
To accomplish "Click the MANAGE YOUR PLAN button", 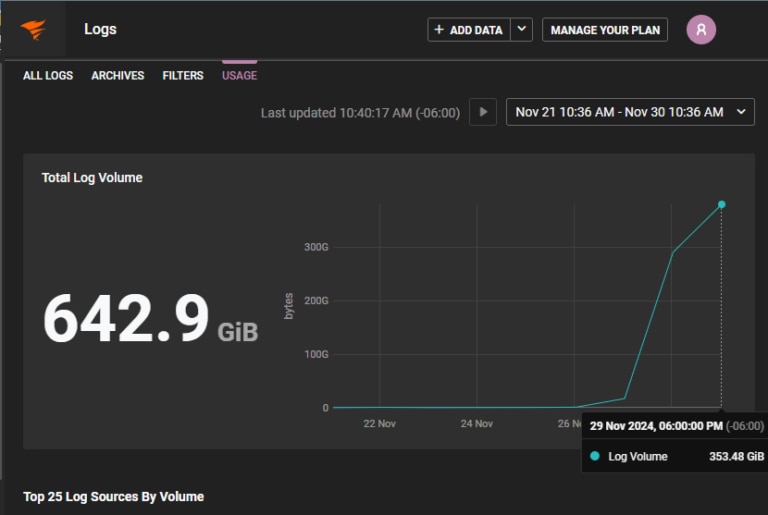I will (605, 30).
